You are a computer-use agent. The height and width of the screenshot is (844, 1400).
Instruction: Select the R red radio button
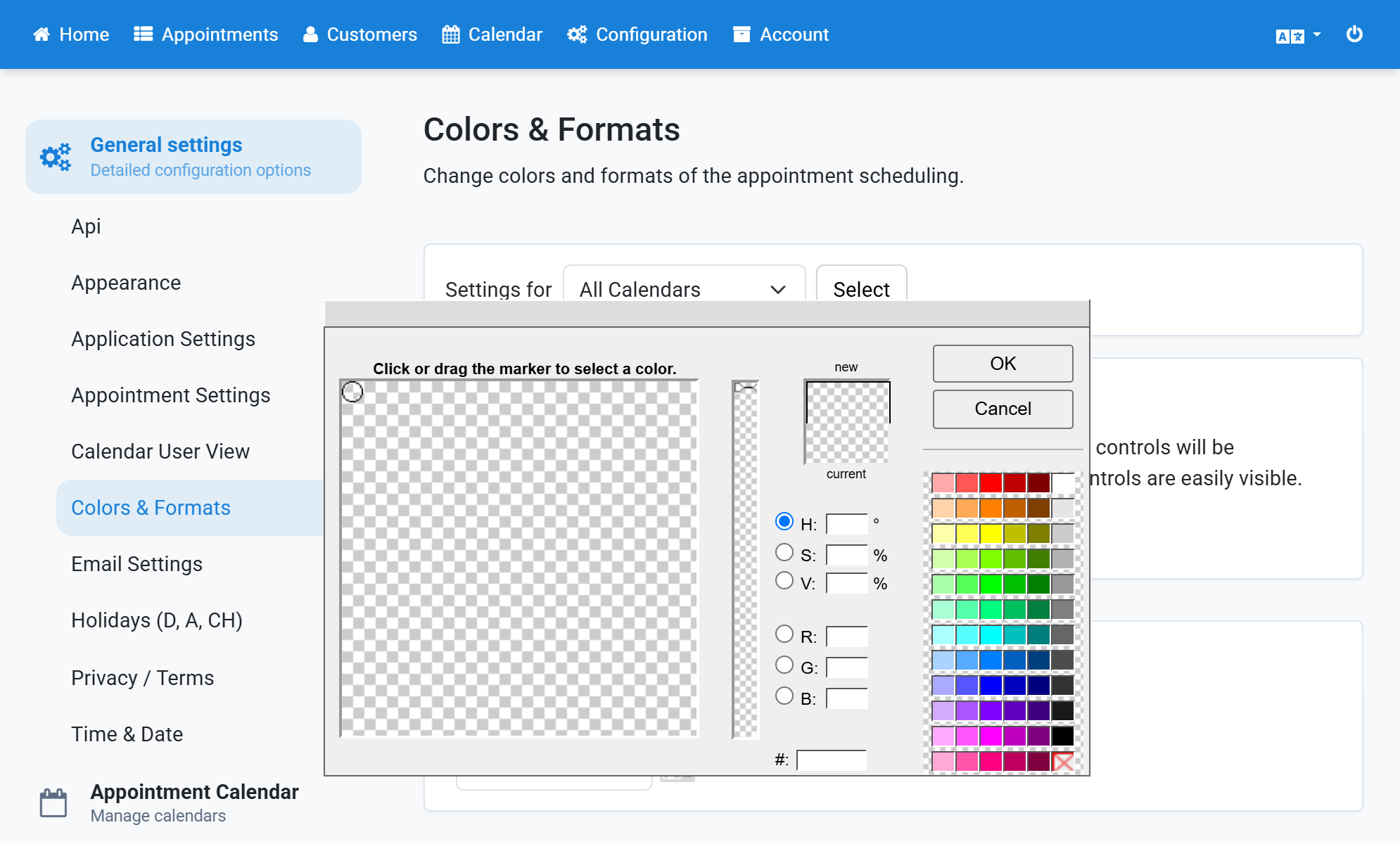click(x=784, y=634)
